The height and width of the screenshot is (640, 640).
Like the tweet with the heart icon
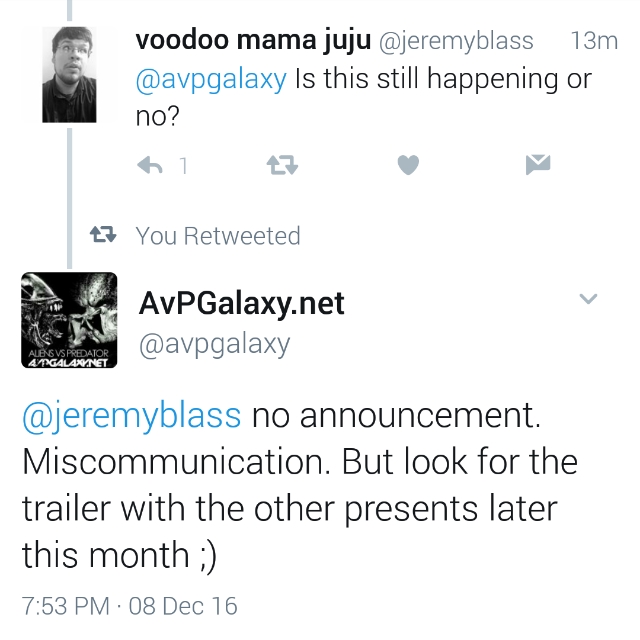(407, 165)
